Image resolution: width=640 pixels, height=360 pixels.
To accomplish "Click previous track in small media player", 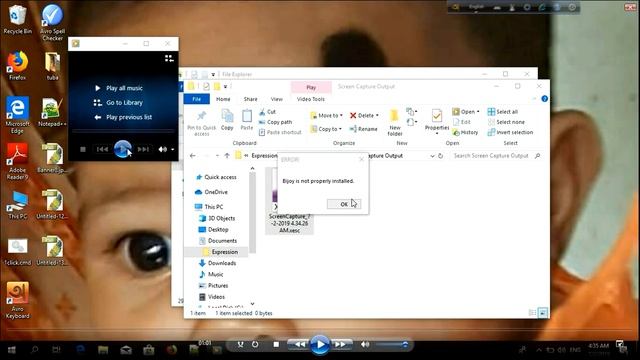I will coord(102,149).
